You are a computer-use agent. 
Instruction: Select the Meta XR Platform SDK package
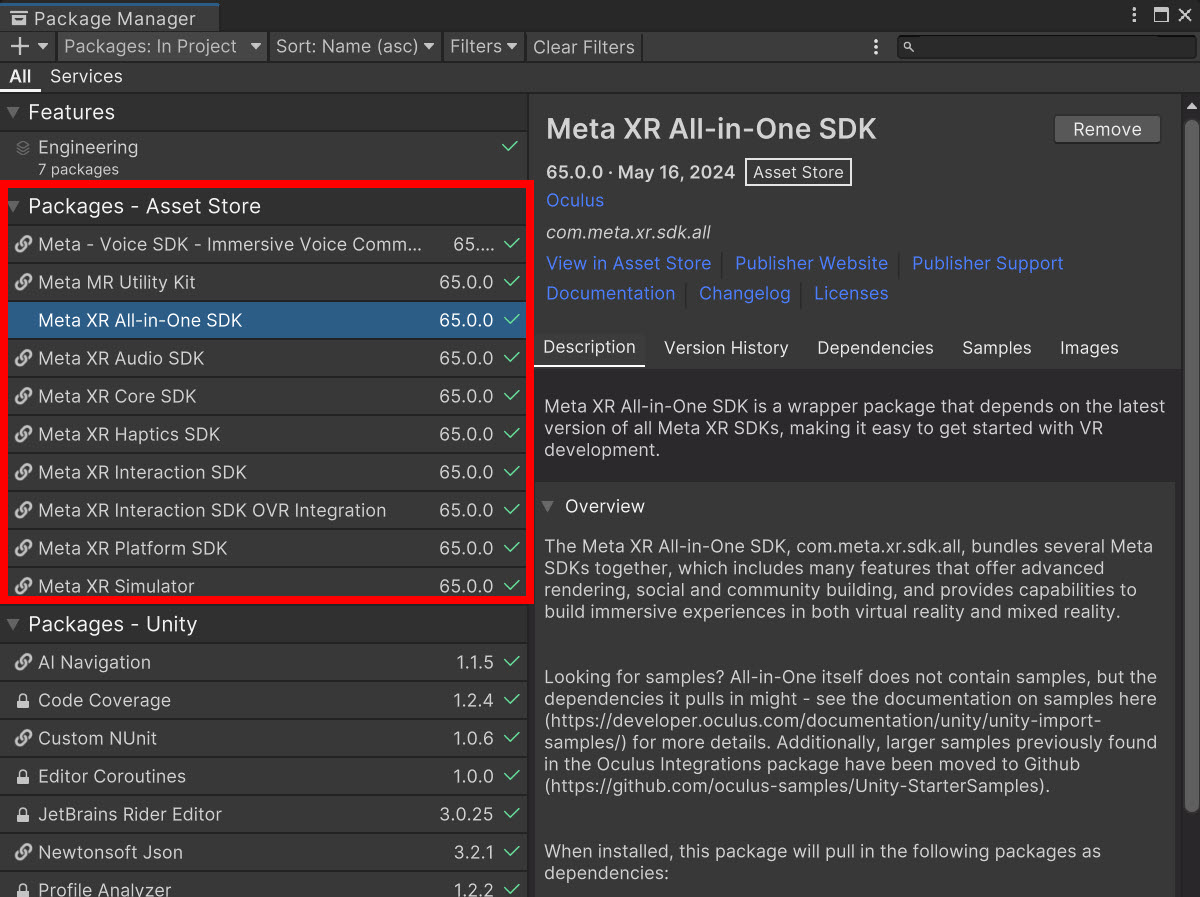264,548
